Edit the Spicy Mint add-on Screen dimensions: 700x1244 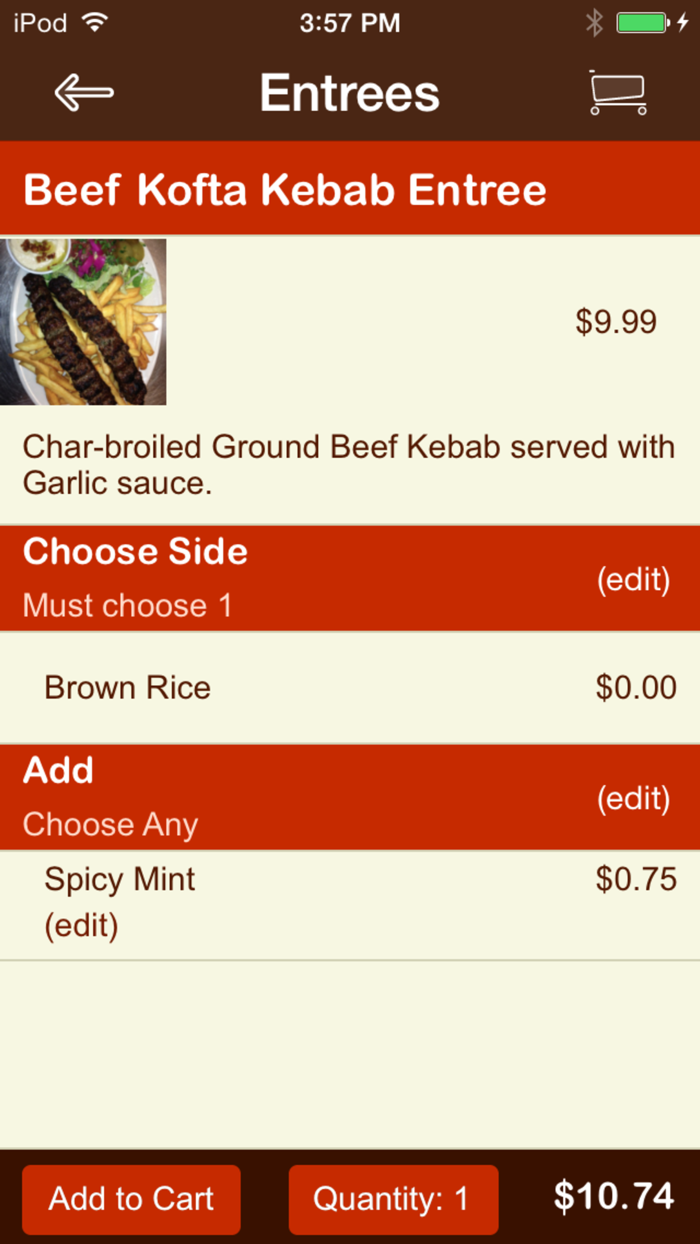[x=81, y=925]
